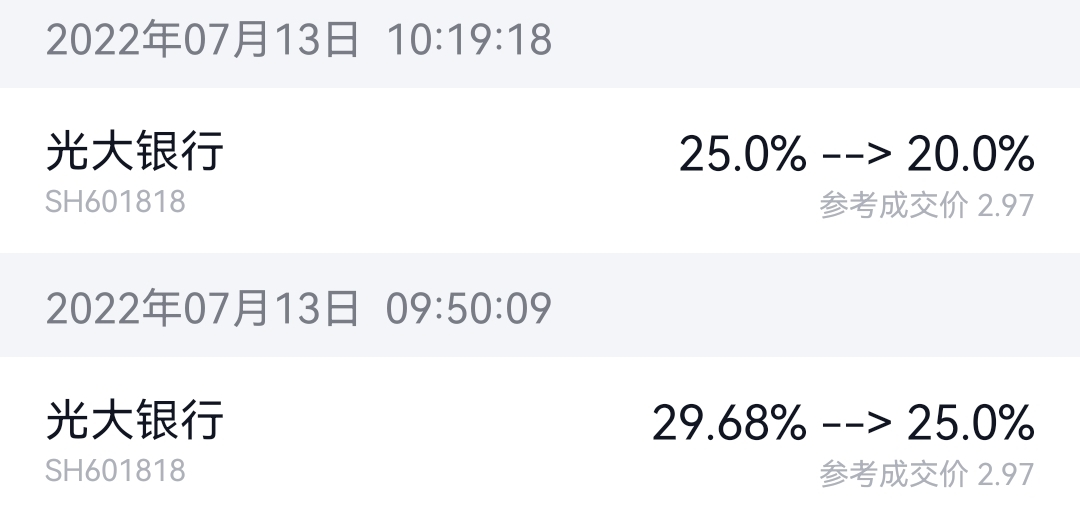Open 光大银行 in the 09:50:09 record
Screen dimensions: 1080x521
point(135,420)
